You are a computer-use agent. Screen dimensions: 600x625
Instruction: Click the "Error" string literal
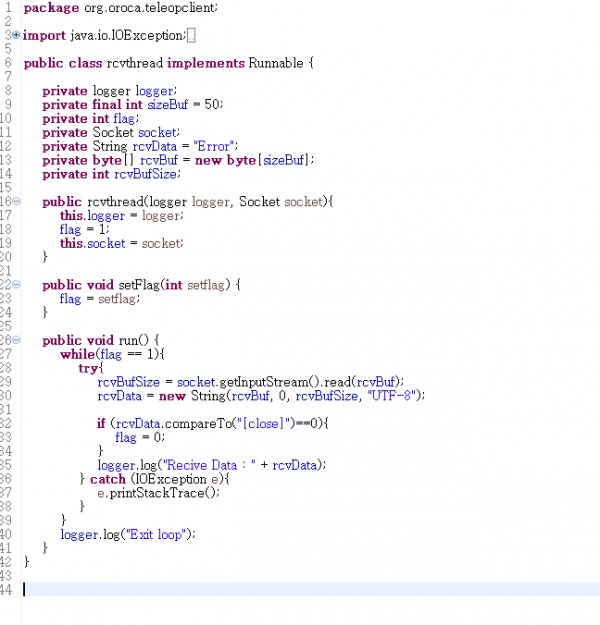click(214, 146)
